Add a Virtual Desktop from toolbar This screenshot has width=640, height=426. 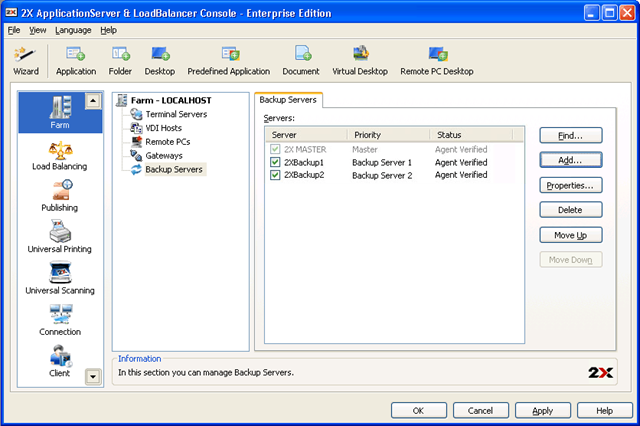click(360, 61)
